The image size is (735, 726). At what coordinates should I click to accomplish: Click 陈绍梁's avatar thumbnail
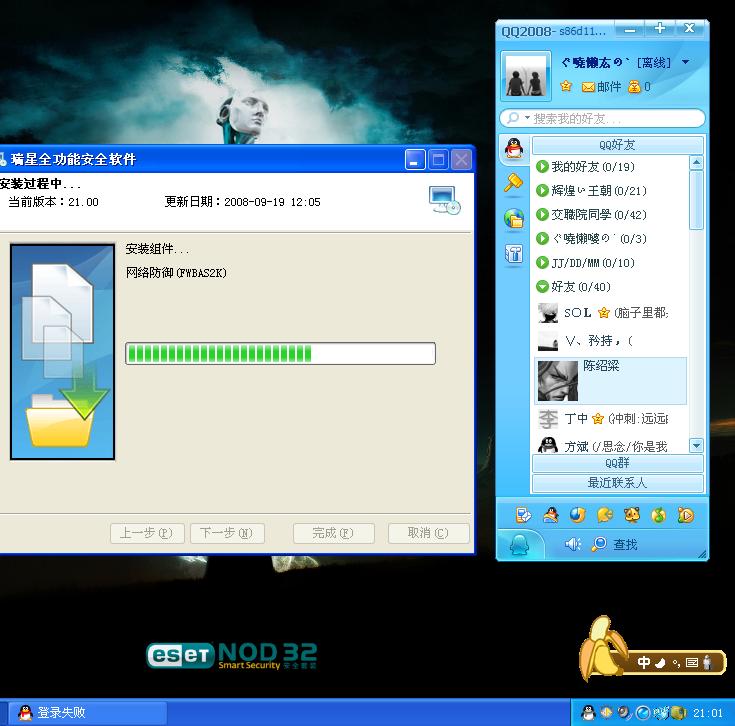(557, 381)
